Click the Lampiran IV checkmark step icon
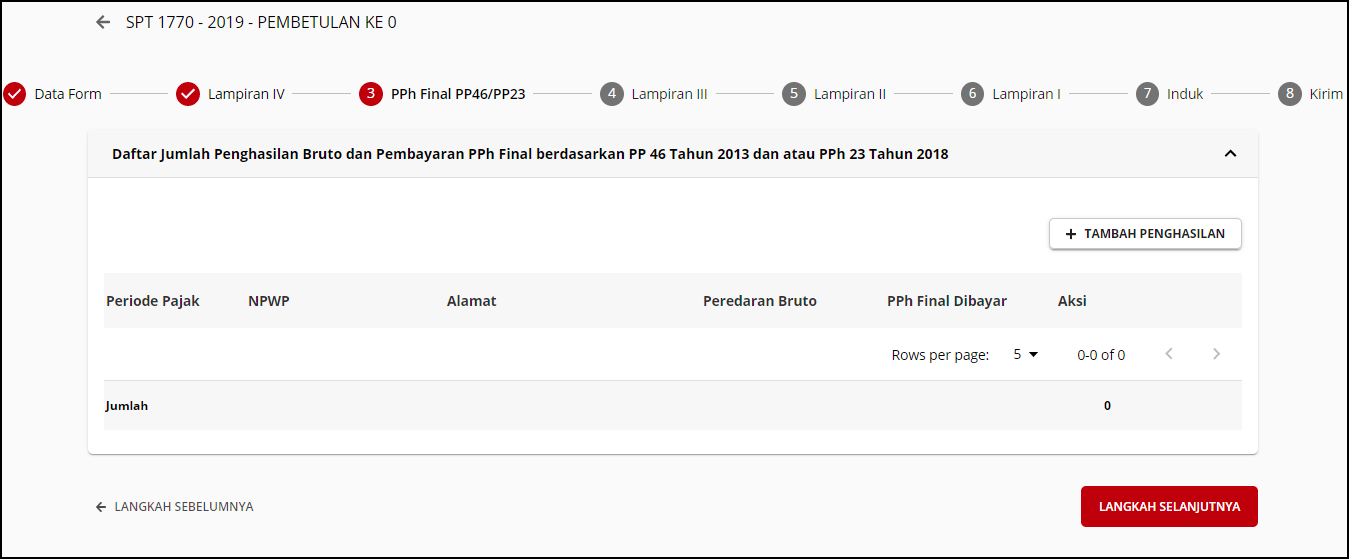Screen dimensions: 1349x559 pyautogui.click(x=188, y=94)
